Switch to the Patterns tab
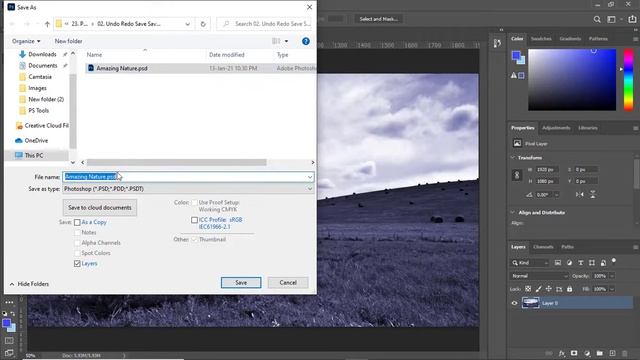Image resolution: width=640 pixels, height=360 pixels. pyautogui.click(x=598, y=39)
